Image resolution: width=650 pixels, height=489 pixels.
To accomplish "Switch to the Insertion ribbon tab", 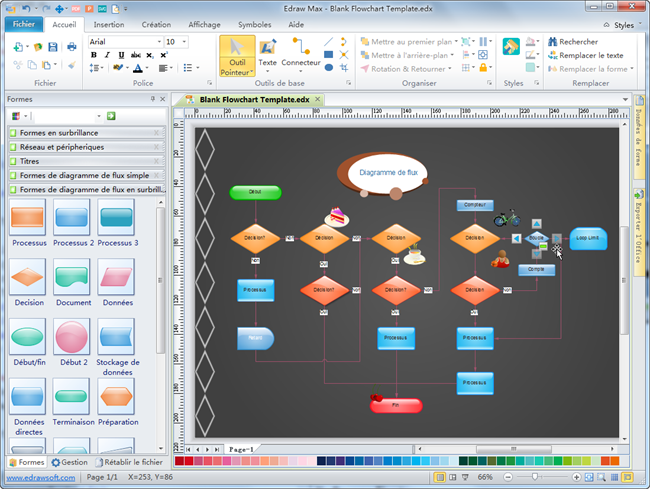I will [x=109, y=24].
